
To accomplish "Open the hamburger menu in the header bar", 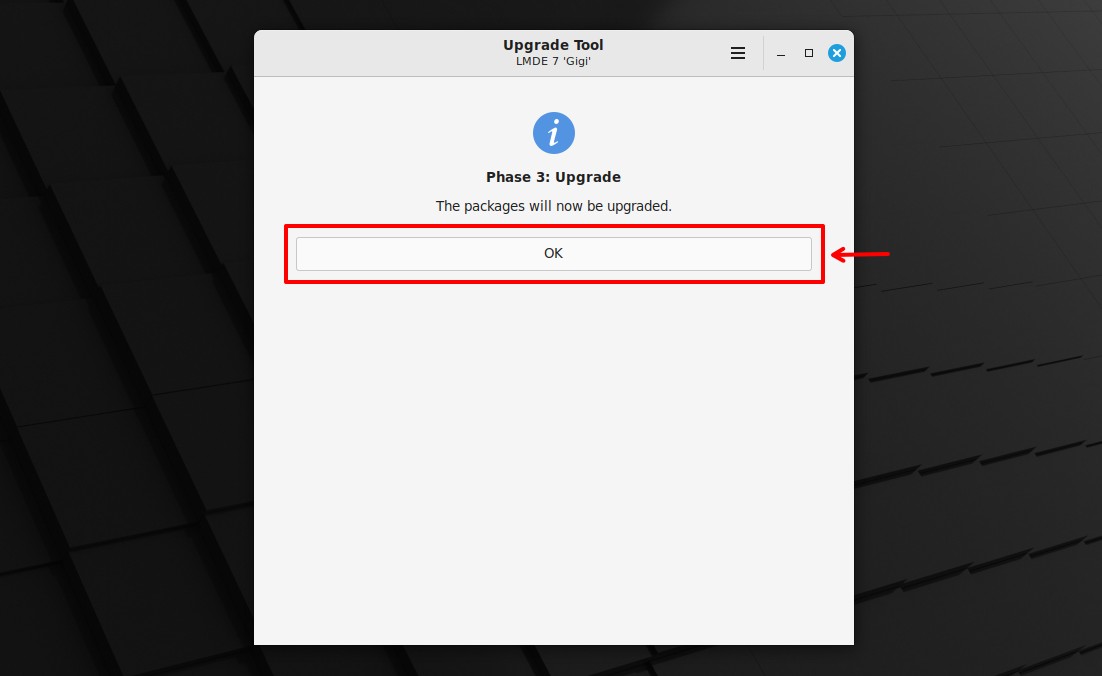I will (x=737, y=53).
